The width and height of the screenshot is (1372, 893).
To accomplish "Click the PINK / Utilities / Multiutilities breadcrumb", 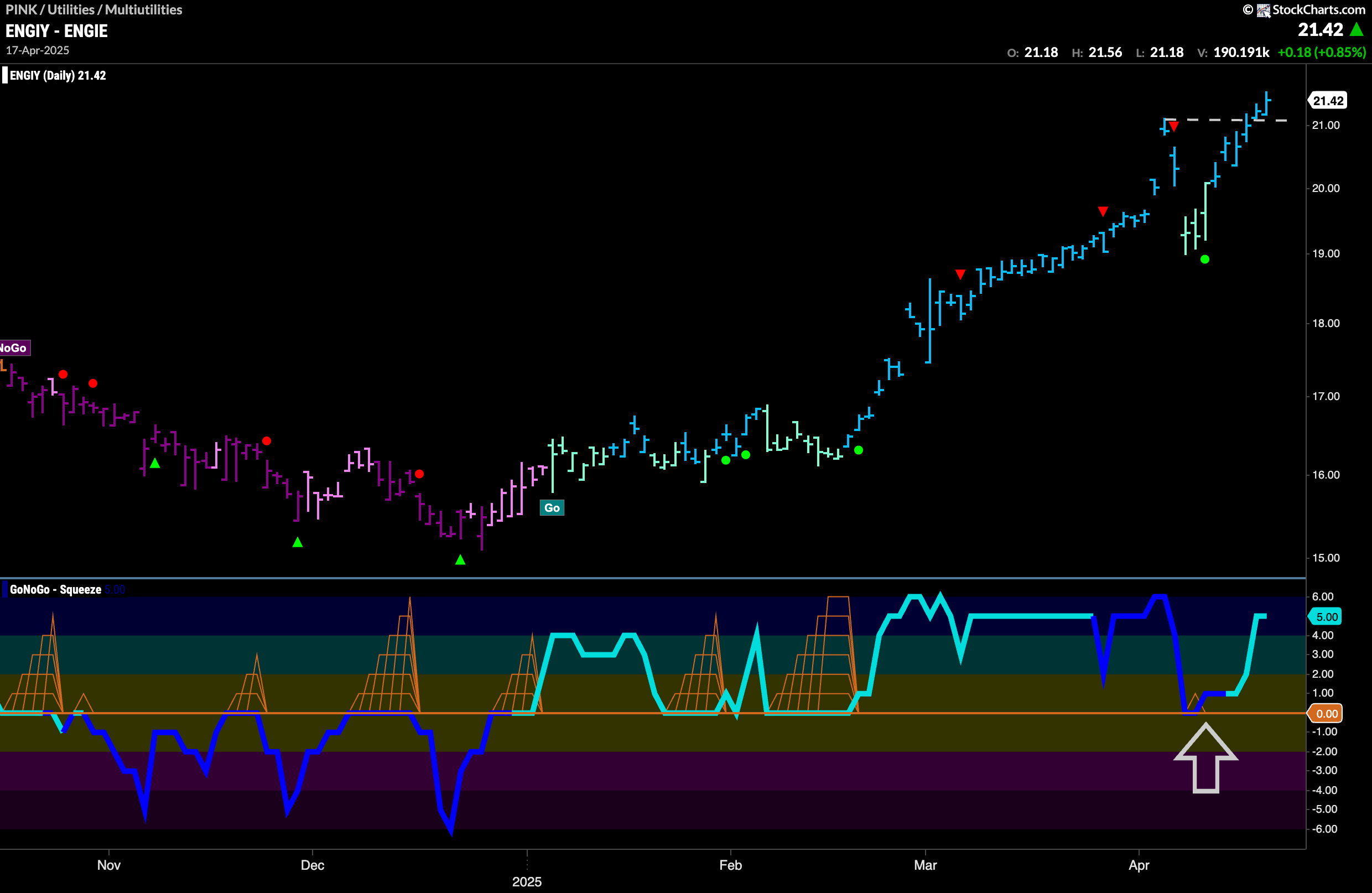I will click(94, 9).
